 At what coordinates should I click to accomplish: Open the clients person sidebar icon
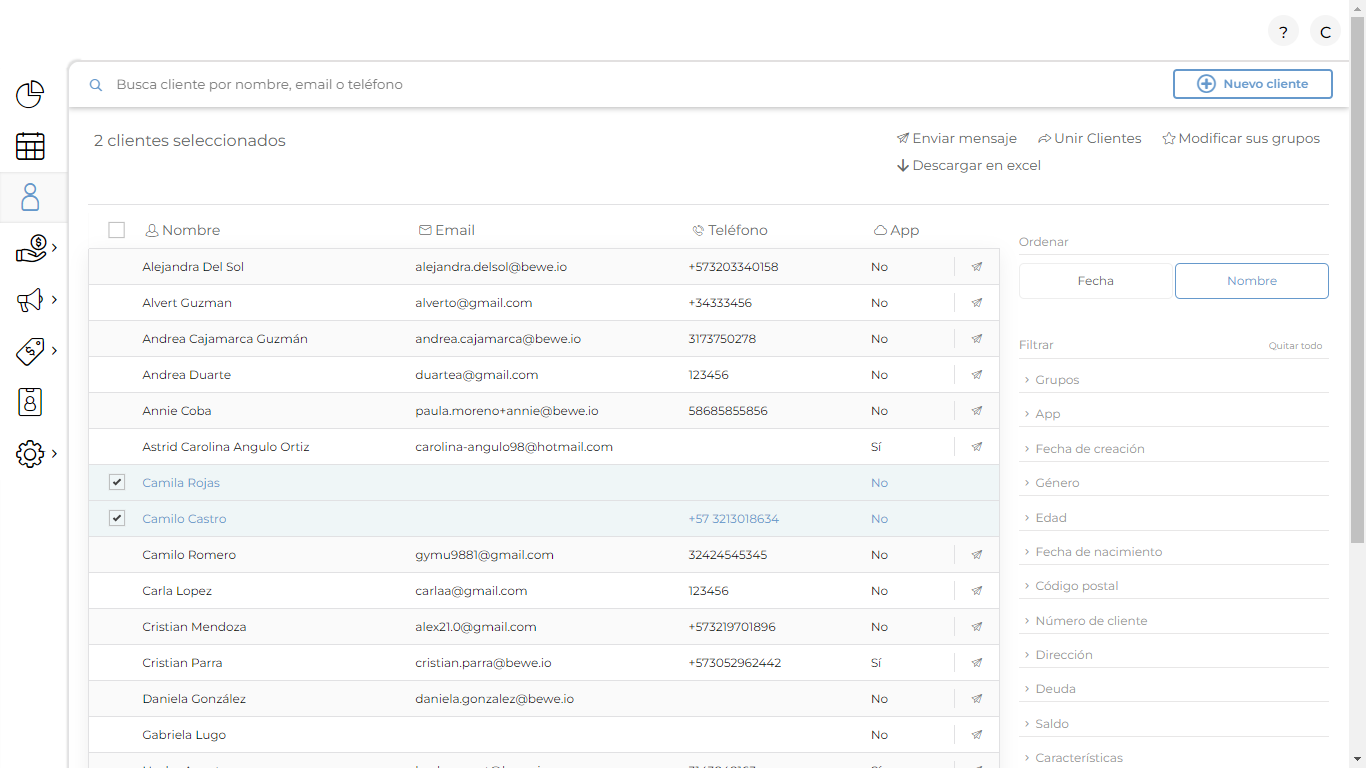pyautogui.click(x=30, y=197)
